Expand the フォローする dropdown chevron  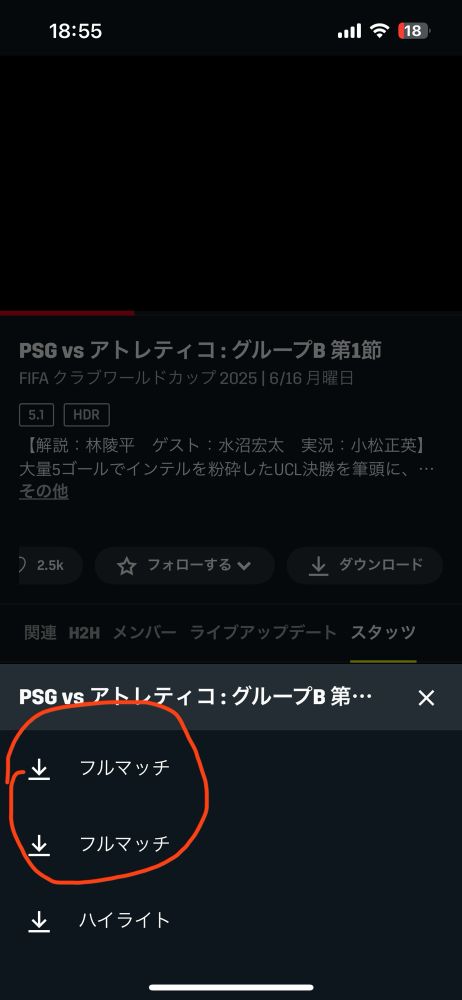coord(244,566)
